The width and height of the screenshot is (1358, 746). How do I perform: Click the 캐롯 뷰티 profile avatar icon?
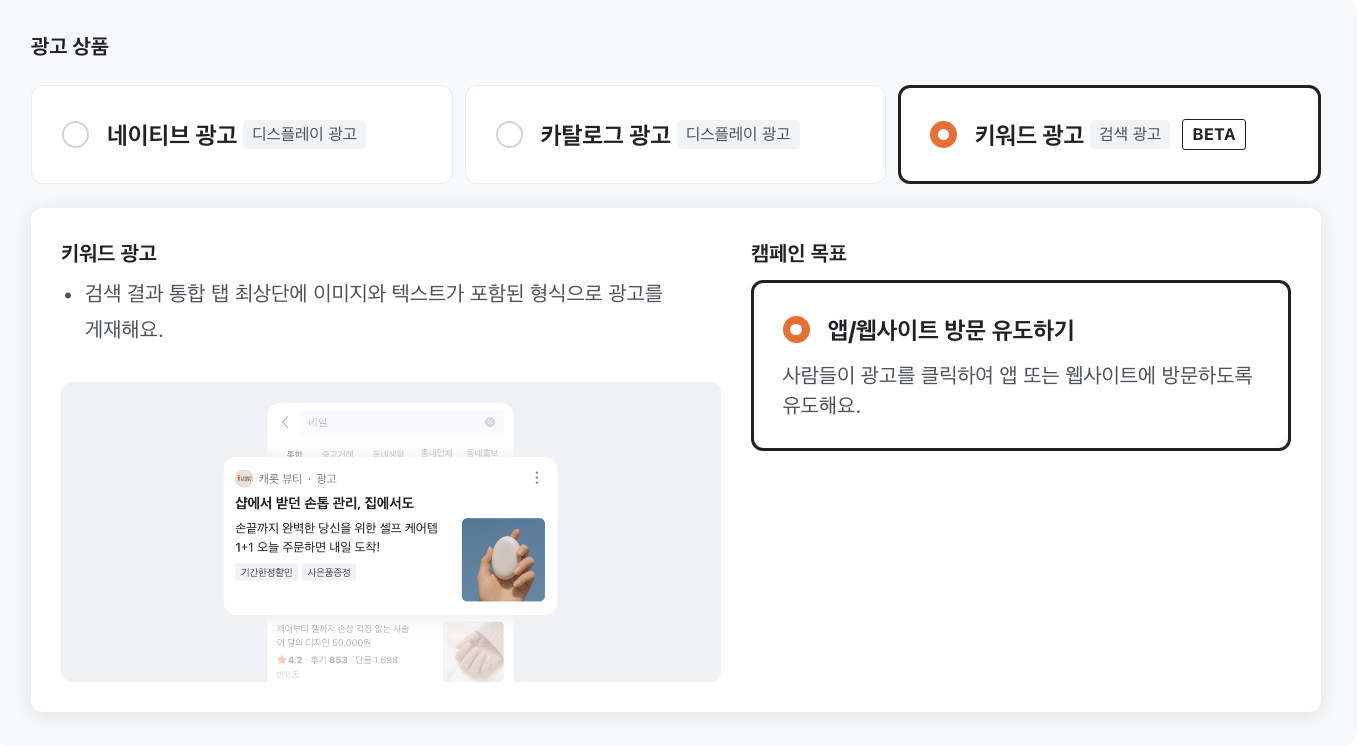pos(244,478)
